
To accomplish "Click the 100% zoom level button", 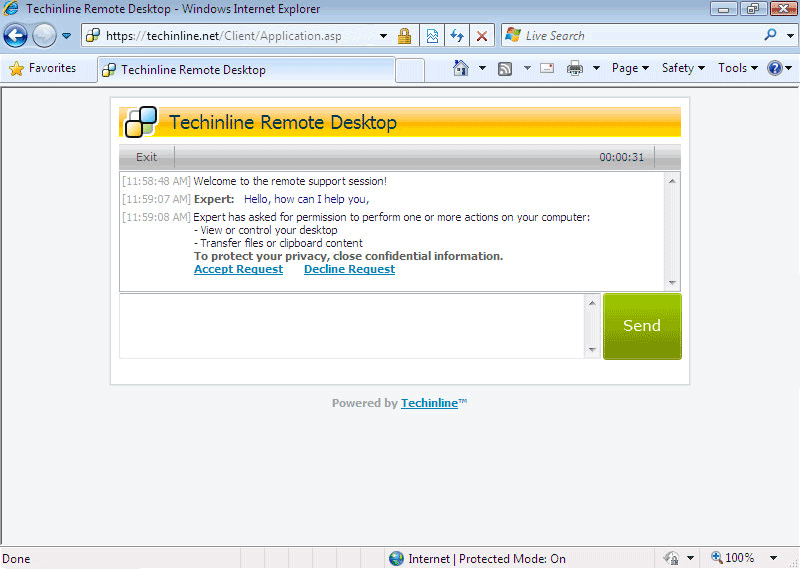I will tap(733, 558).
